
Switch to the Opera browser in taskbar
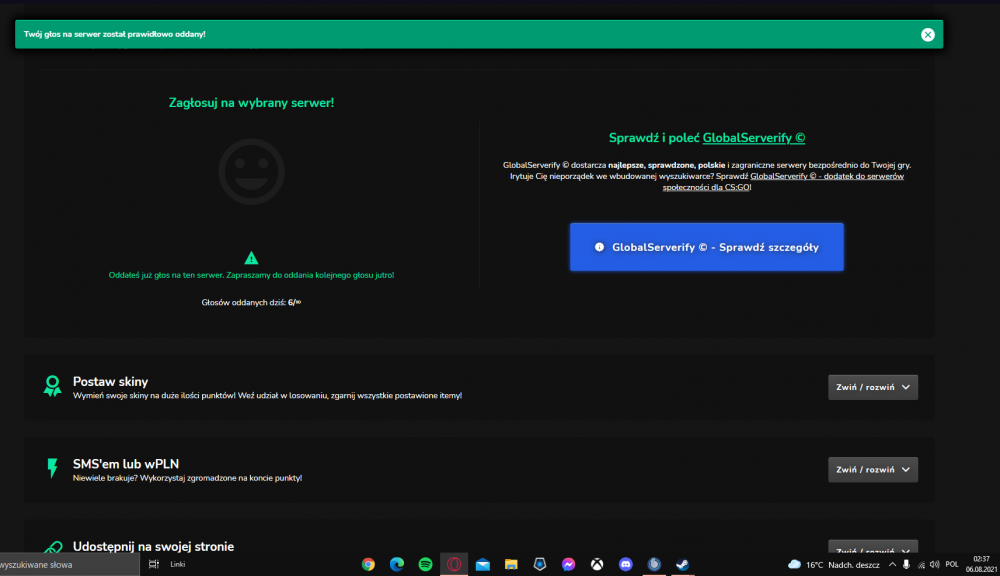pos(454,564)
